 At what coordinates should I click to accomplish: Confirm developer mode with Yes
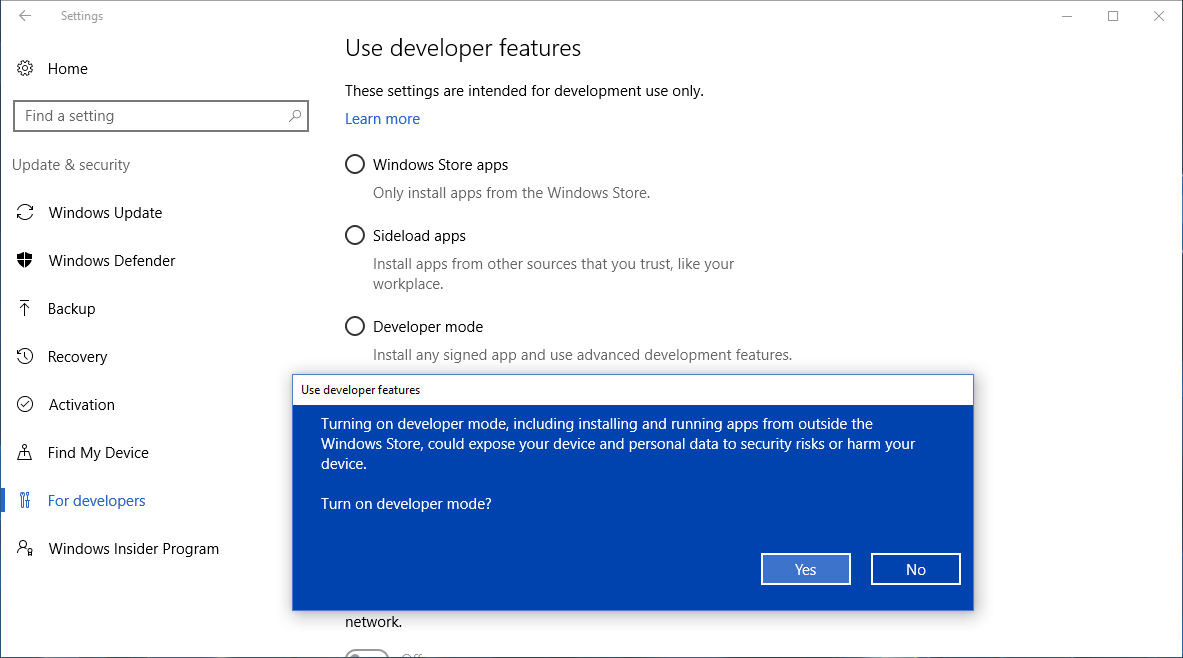point(806,569)
